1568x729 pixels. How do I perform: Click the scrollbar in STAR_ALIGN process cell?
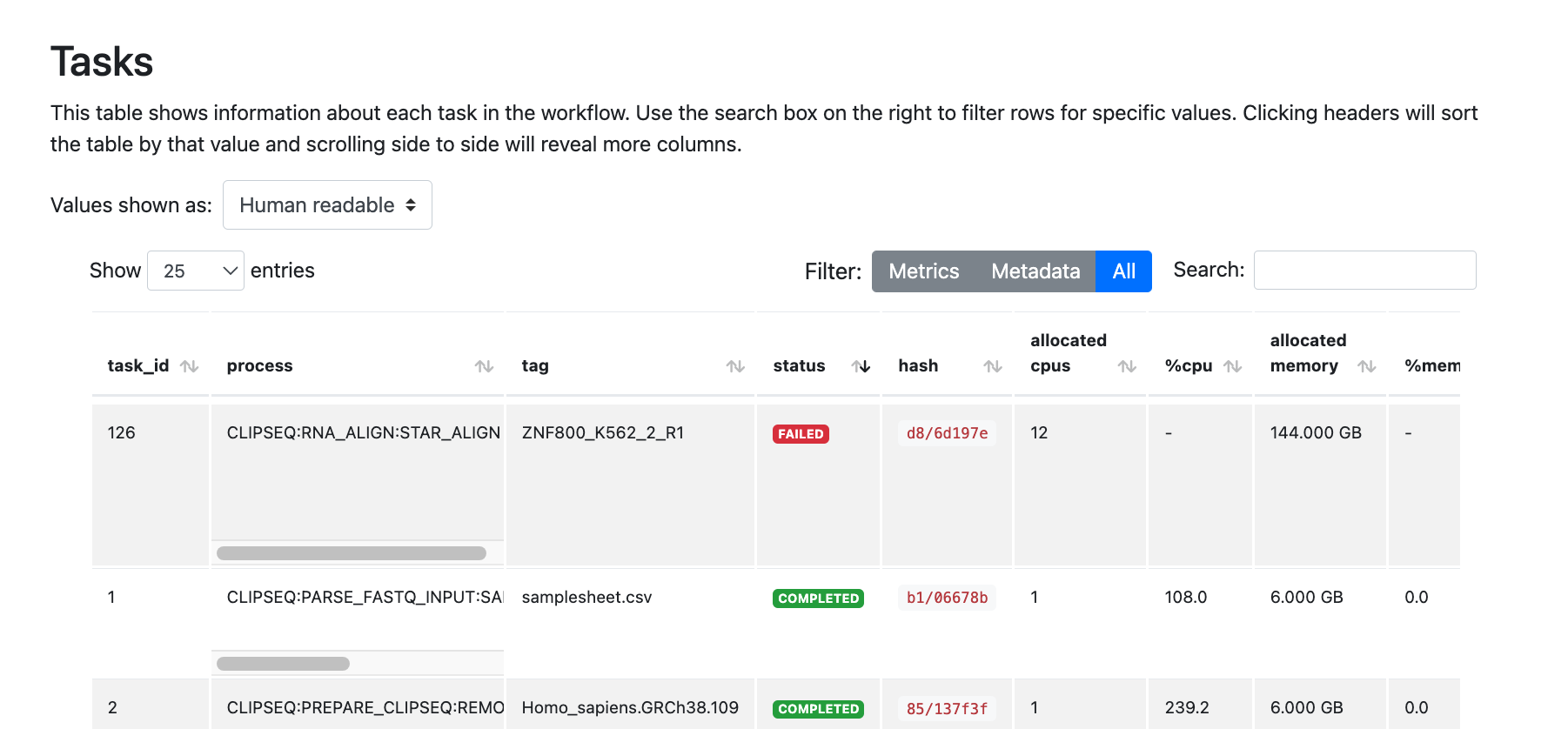tap(352, 553)
